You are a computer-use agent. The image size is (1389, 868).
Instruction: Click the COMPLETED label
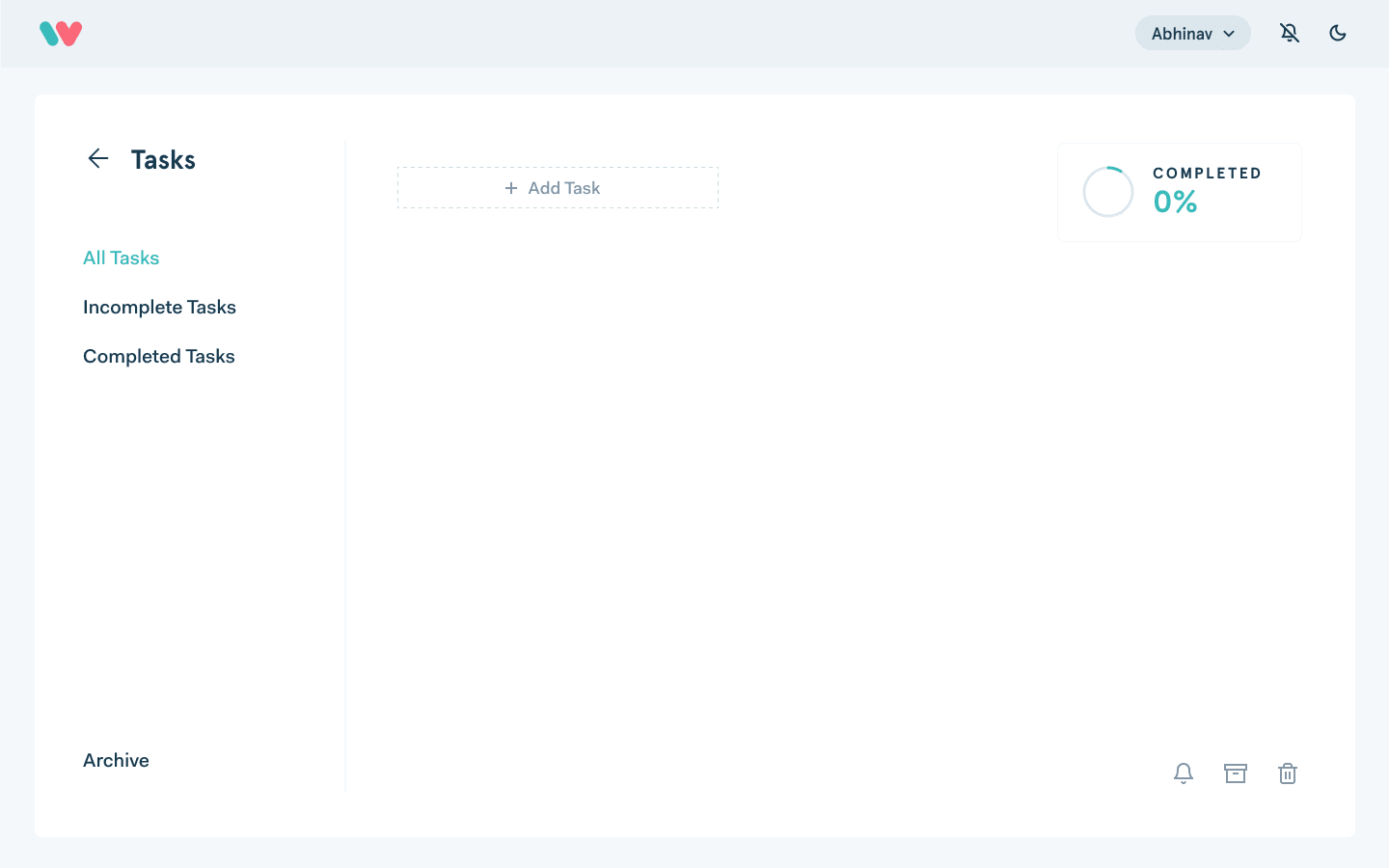tap(1207, 174)
